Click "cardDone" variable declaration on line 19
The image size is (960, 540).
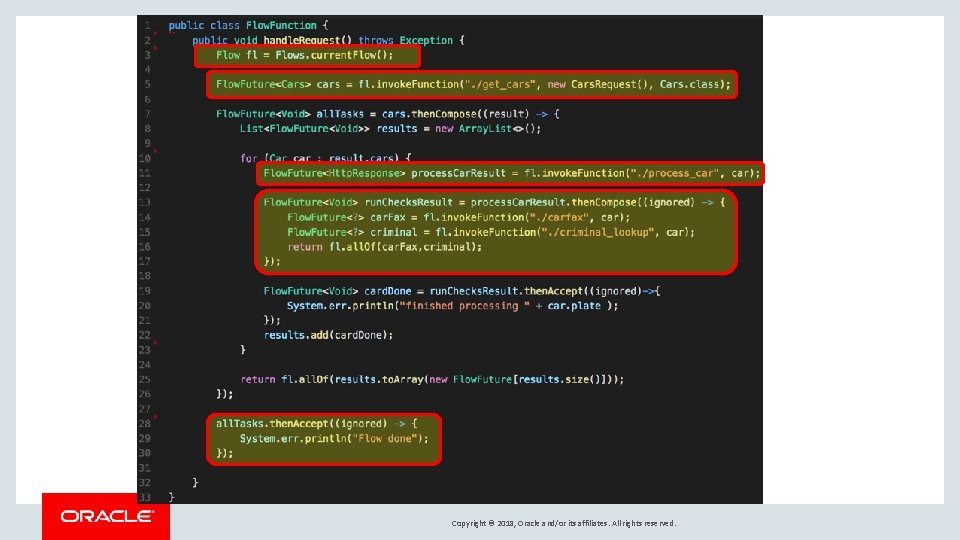point(388,291)
